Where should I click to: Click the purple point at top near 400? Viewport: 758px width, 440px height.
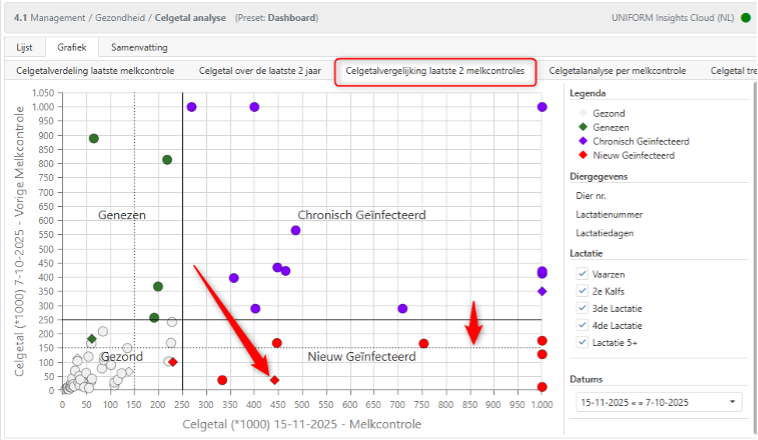[x=254, y=107]
